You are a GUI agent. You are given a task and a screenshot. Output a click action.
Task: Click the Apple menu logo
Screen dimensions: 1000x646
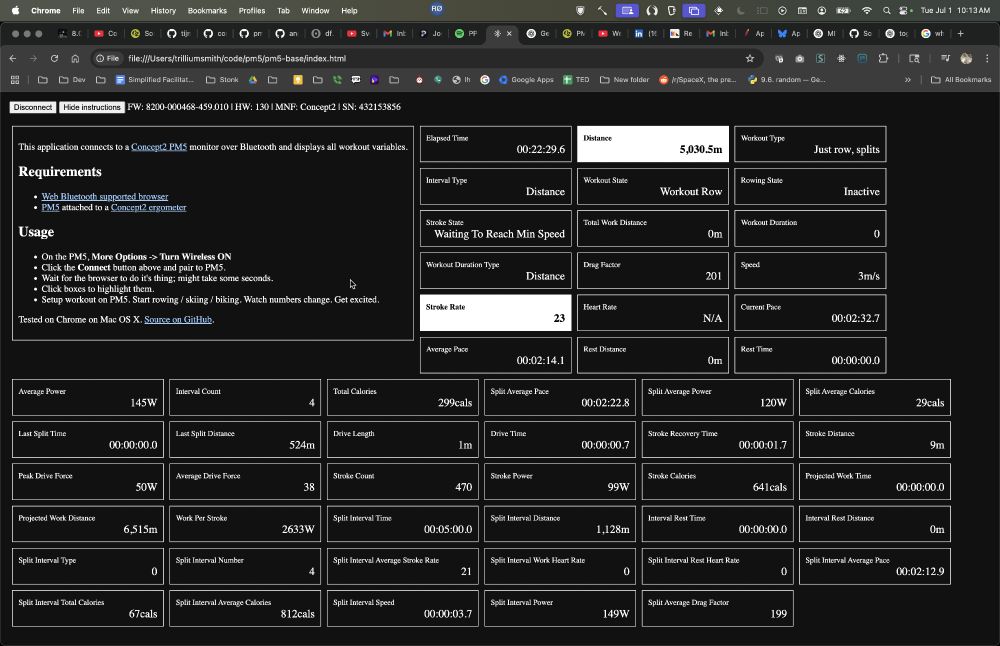point(15,10)
